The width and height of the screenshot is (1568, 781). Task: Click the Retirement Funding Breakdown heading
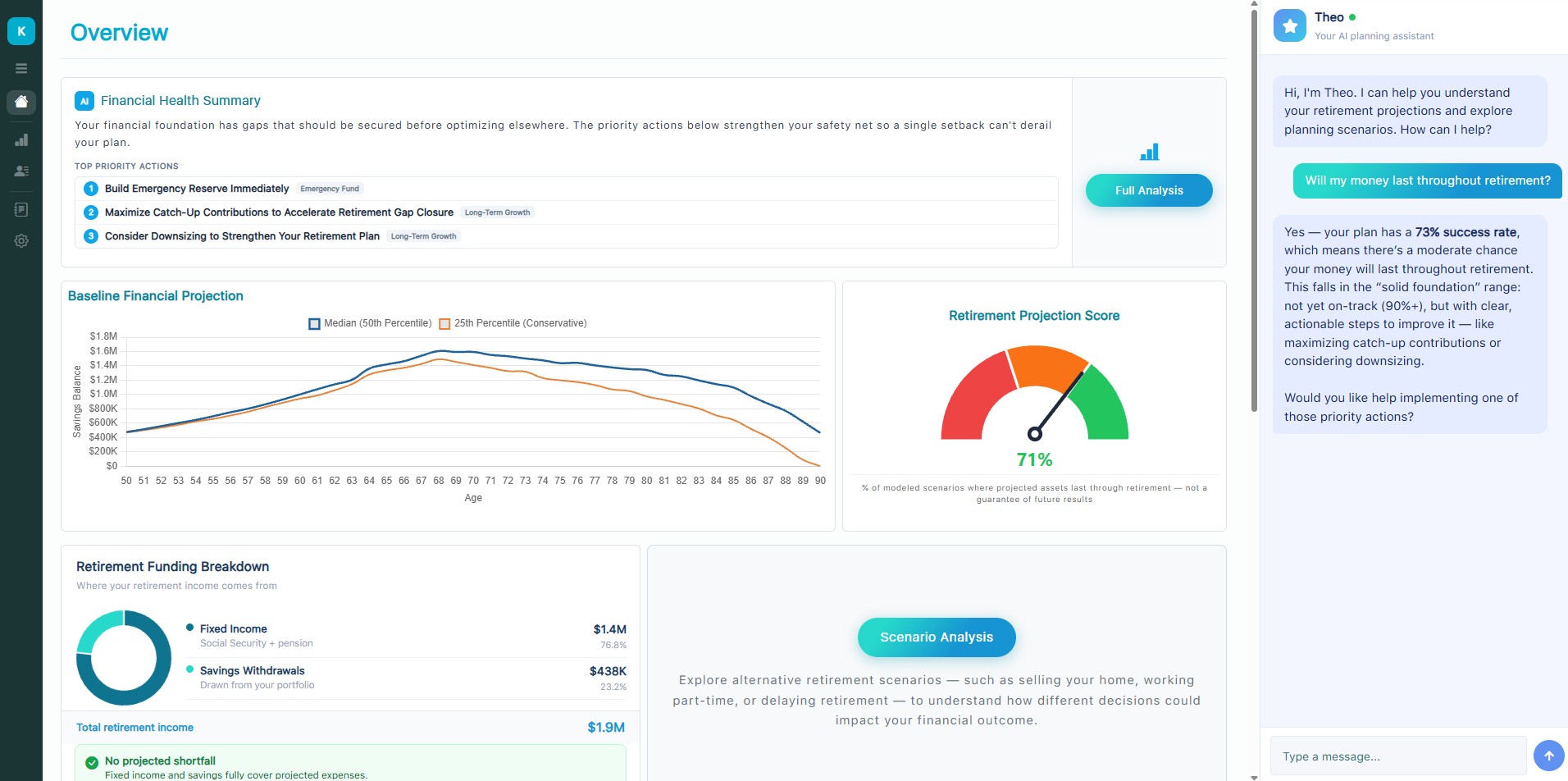(x=173, y=567)
